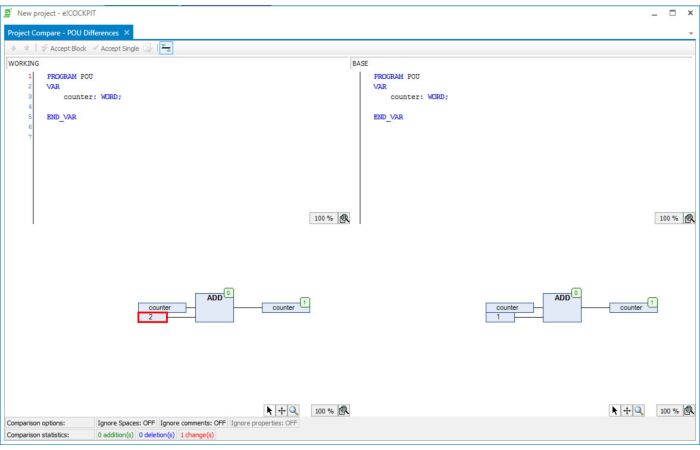Click the zoom magnifier icon in BASE code pane
The height and width of the screenshot is (450, 700).
coord(690,217)
